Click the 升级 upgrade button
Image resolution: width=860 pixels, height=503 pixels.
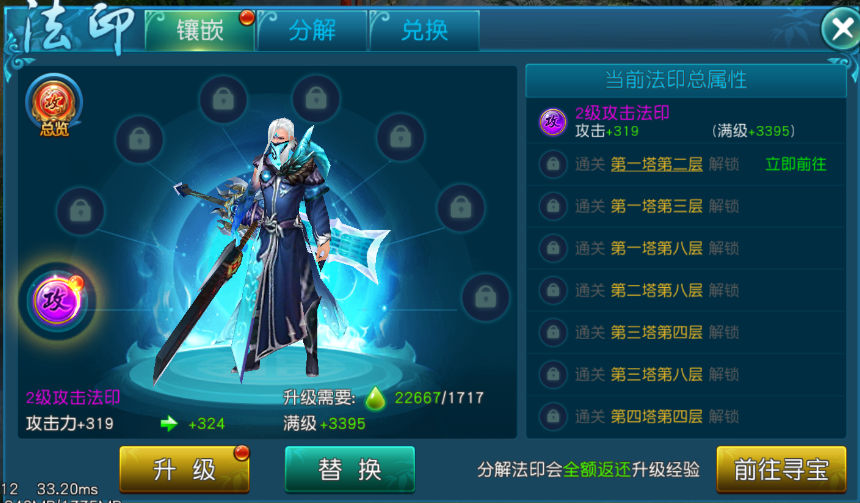point(184,469)
